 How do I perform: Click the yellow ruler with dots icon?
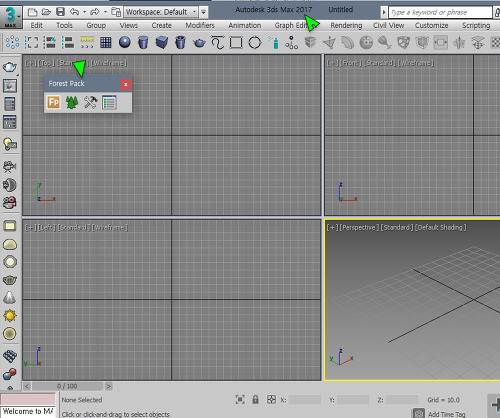pyautogui.click(x=87, y=42)
